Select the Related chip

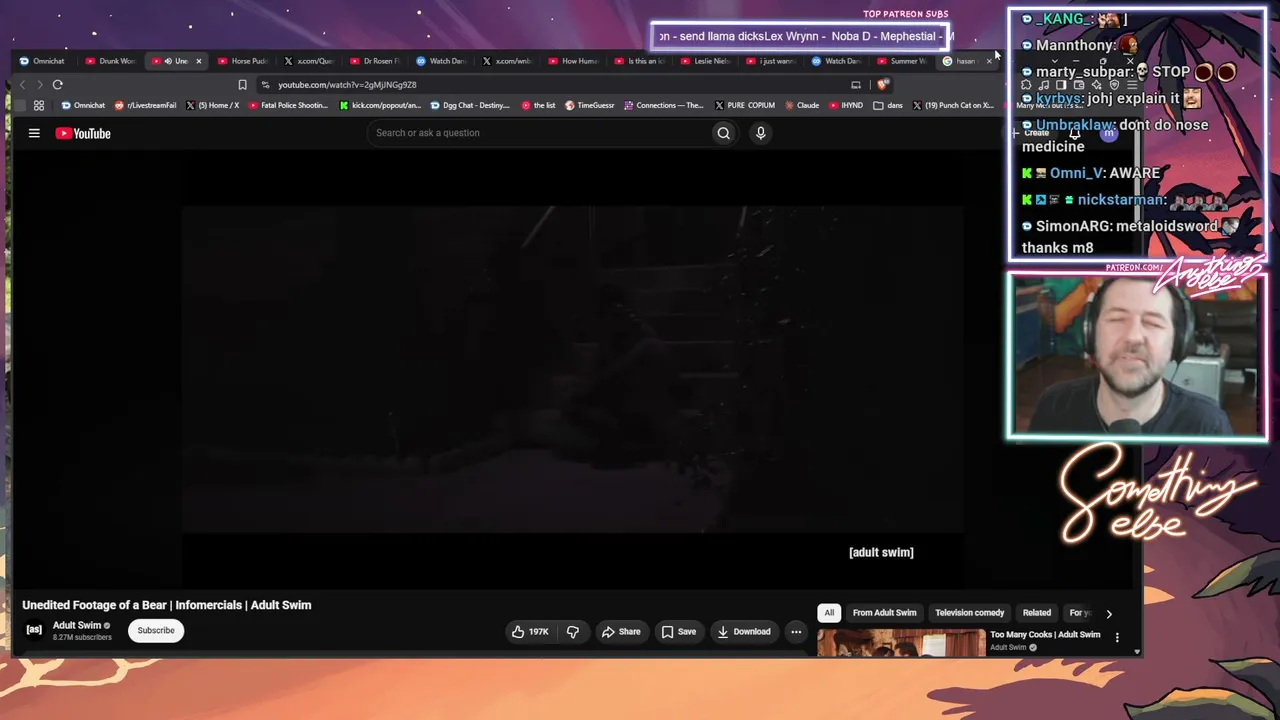[x=1037, y=612]
